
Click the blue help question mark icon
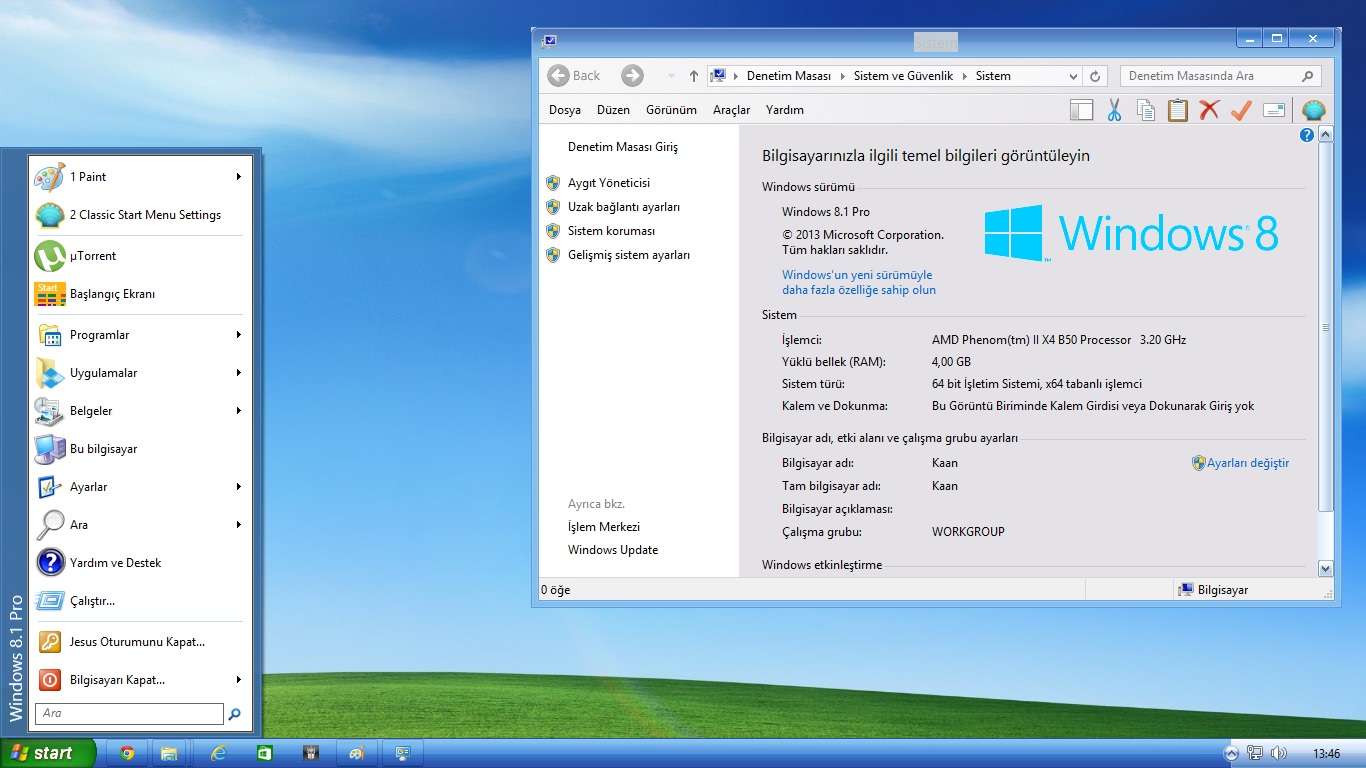click(x=1307, y=134)
